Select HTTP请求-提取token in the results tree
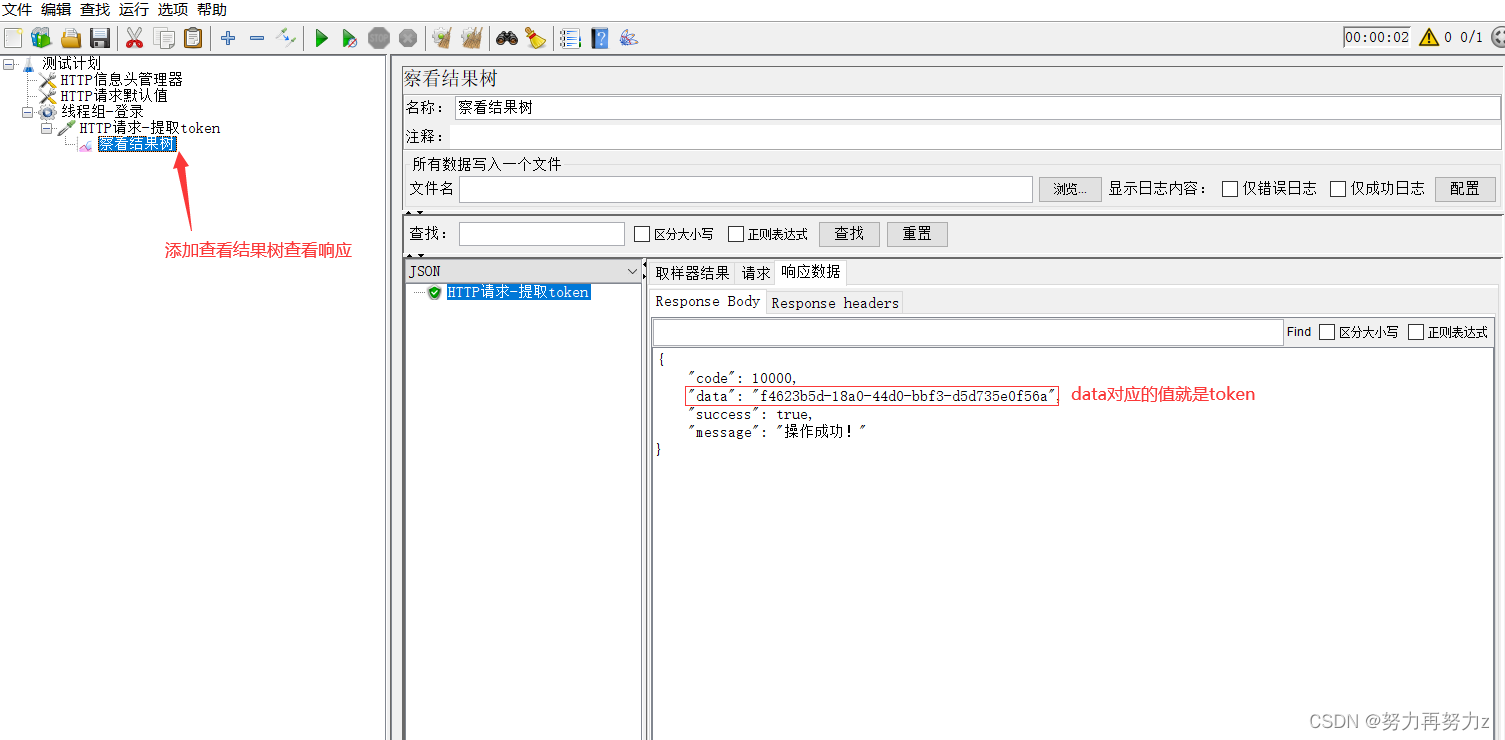Viewport: 1505px width, 740px height. tap(517, 291)
